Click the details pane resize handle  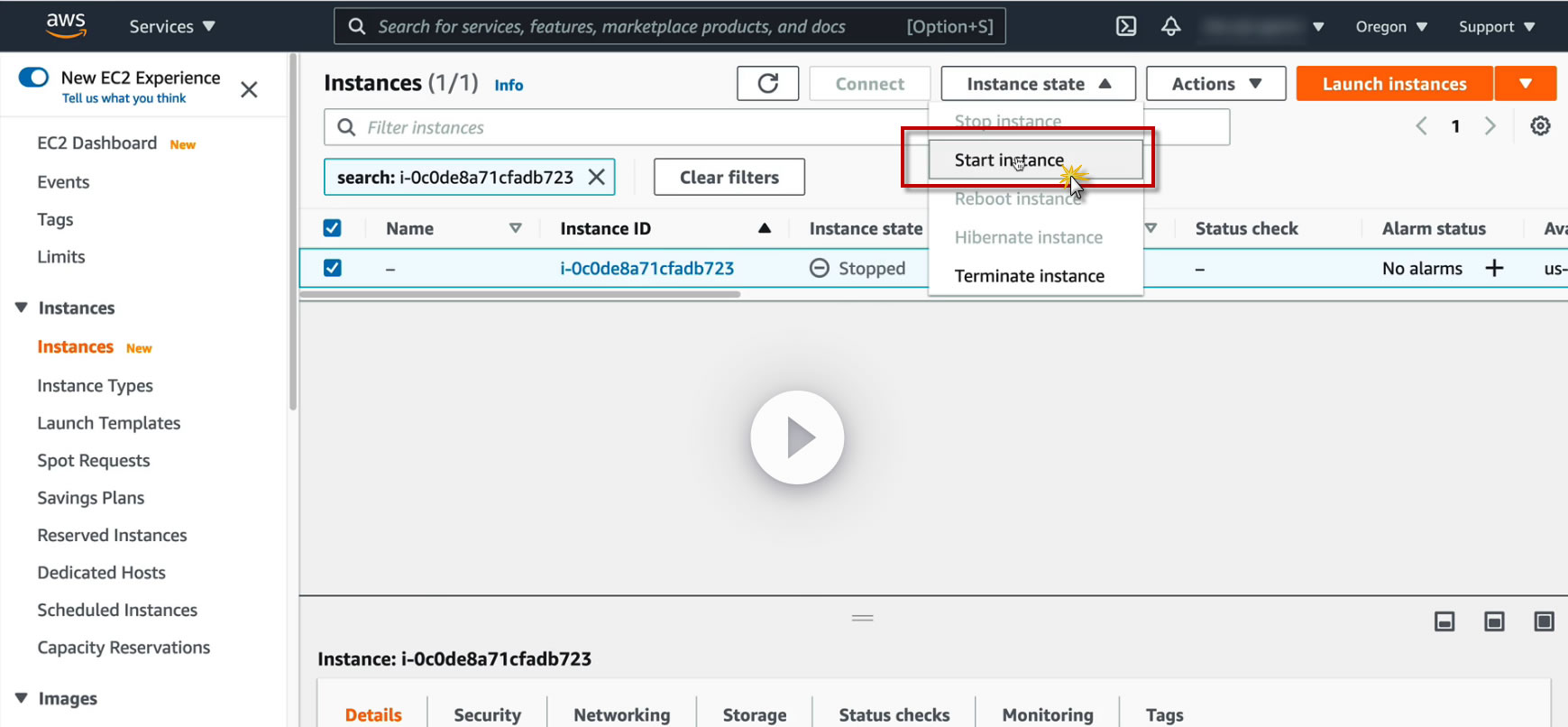pyautogui.click(x=863, y=618)
